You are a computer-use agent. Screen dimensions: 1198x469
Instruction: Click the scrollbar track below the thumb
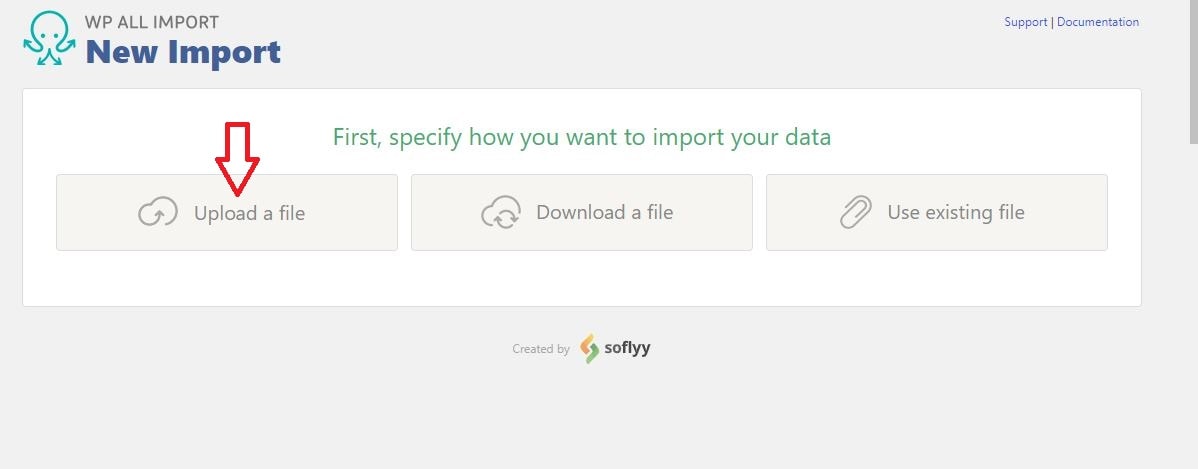1193,306
